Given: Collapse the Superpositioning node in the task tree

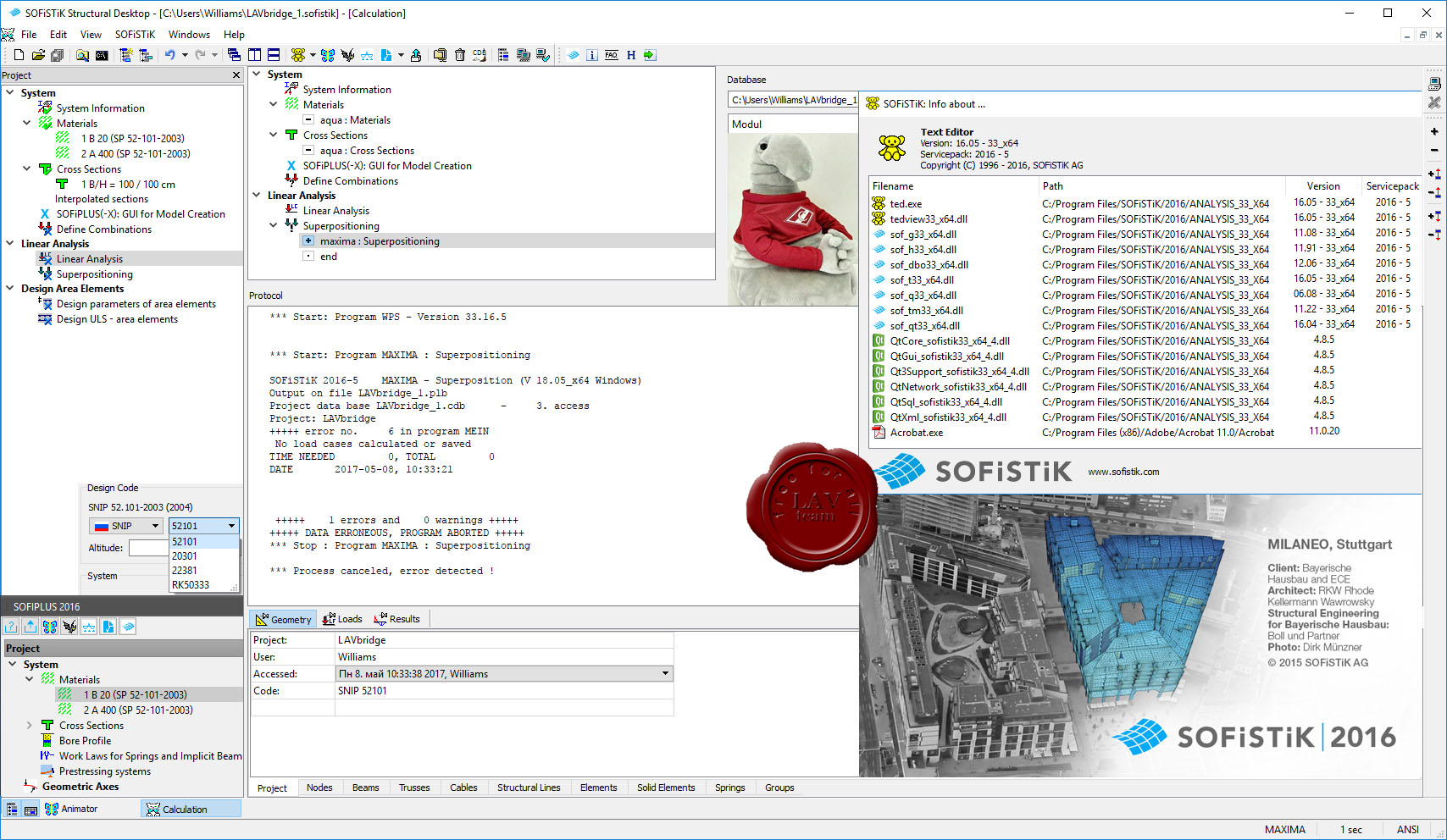Looking at the screenshot, I should point(273,226).
